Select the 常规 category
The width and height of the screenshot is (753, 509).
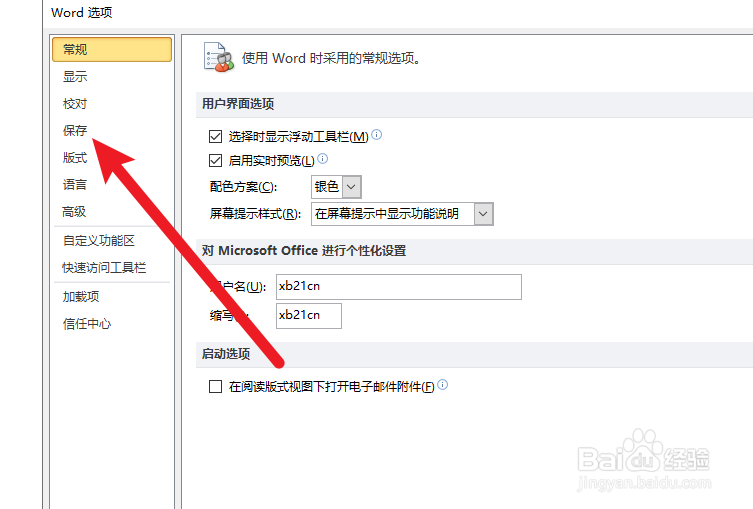click(112, 49)
